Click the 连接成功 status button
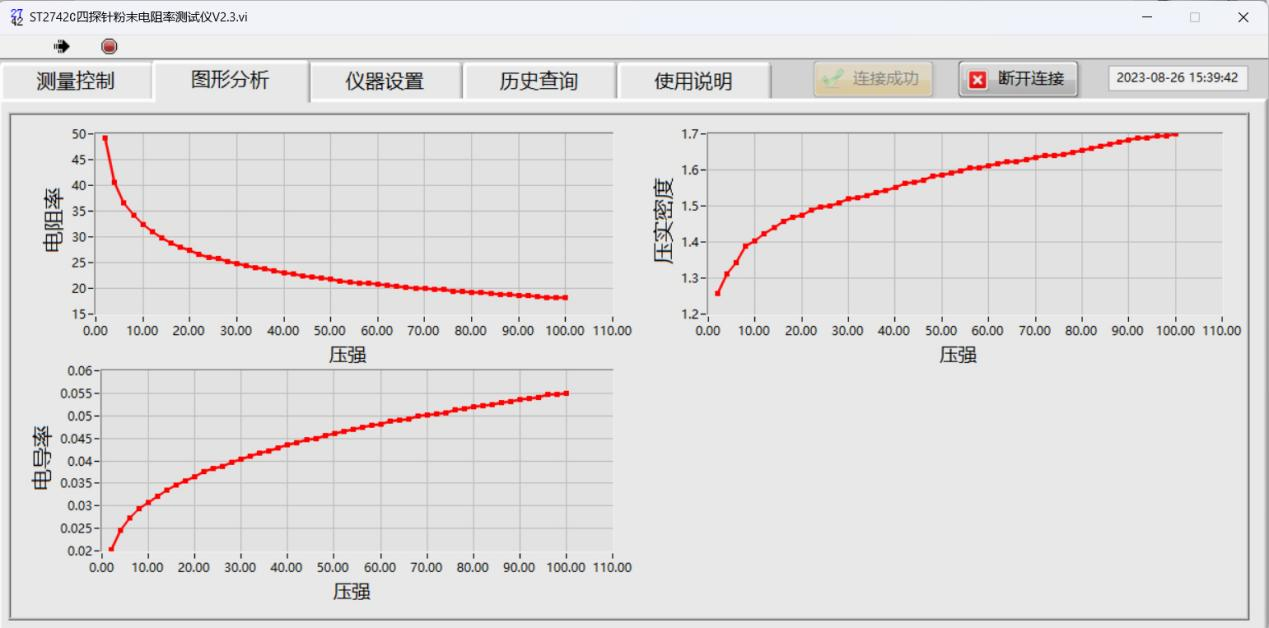 point(873,79)
